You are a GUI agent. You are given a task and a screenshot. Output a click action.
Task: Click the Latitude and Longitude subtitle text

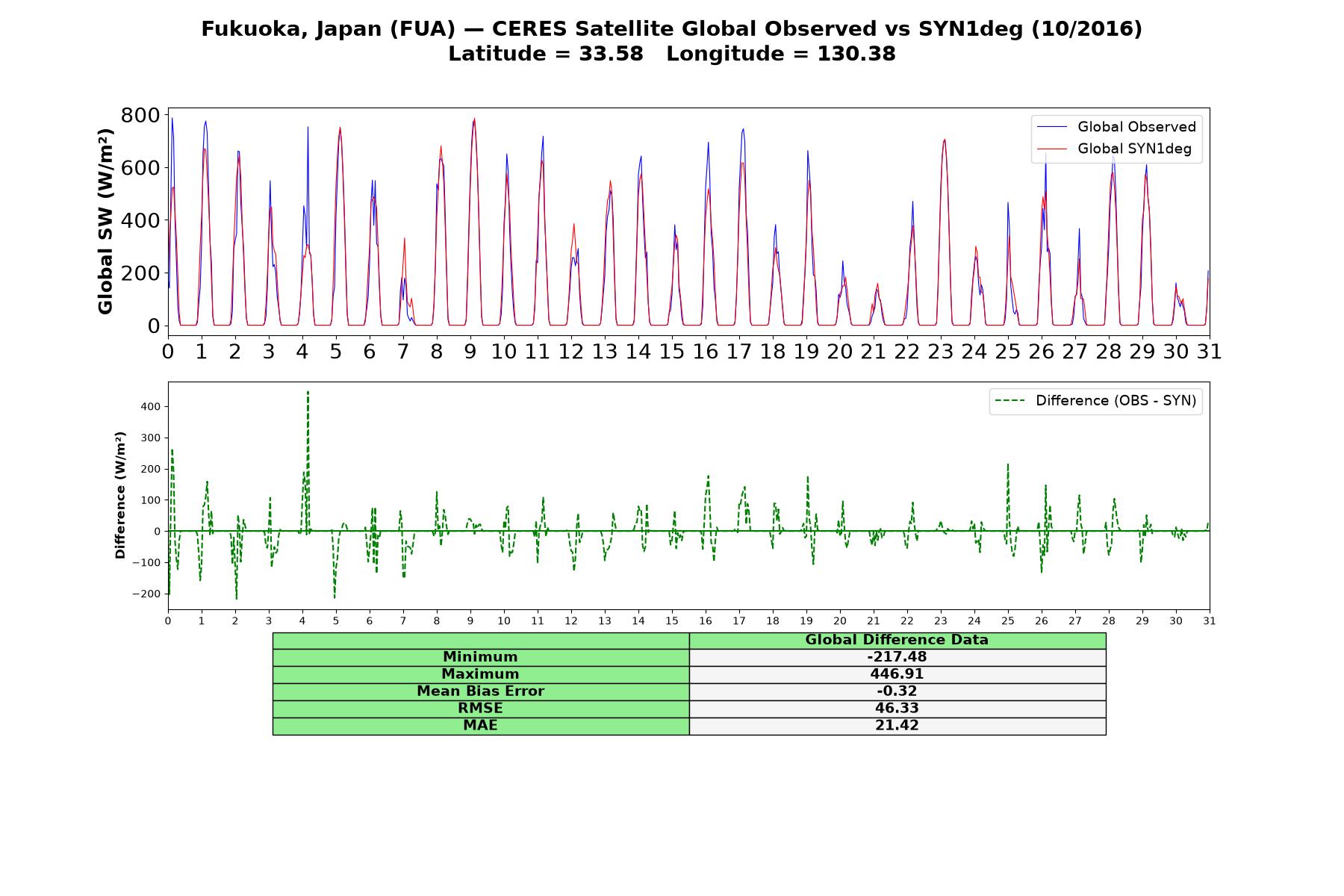click(672, 54)
